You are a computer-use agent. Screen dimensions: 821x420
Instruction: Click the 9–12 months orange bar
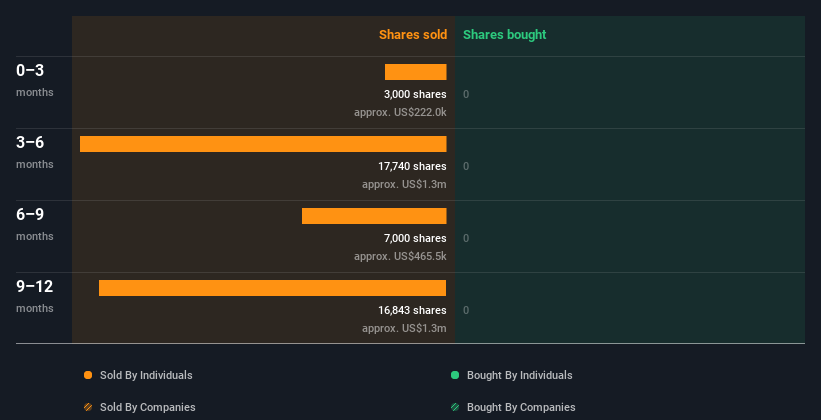272,288
